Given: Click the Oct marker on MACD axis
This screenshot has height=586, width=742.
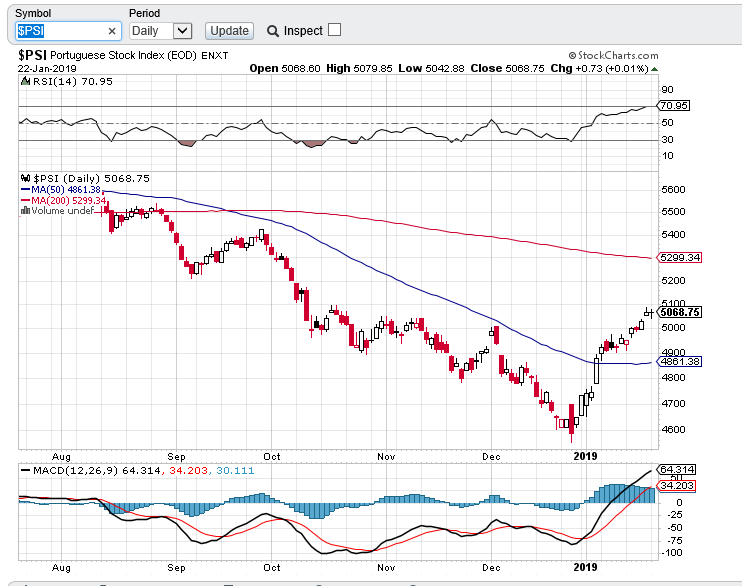Looking at the screenshot, I should [272, 567].
